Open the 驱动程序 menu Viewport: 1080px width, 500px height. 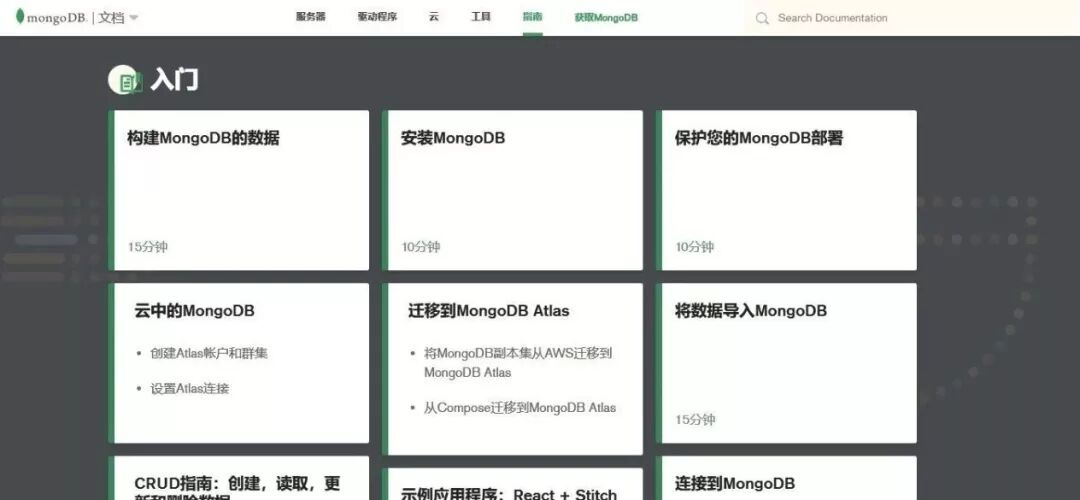[377, 17]
